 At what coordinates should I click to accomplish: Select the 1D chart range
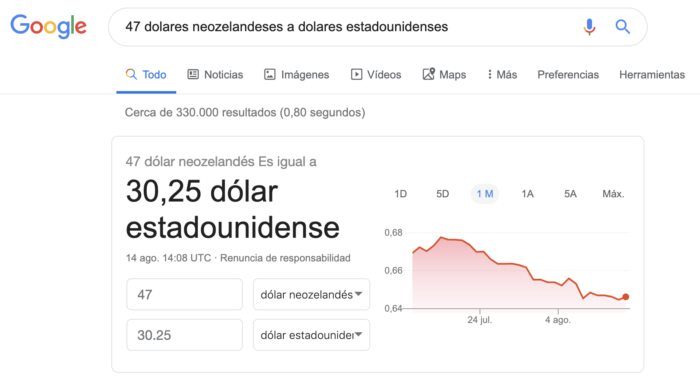[400, 194]
